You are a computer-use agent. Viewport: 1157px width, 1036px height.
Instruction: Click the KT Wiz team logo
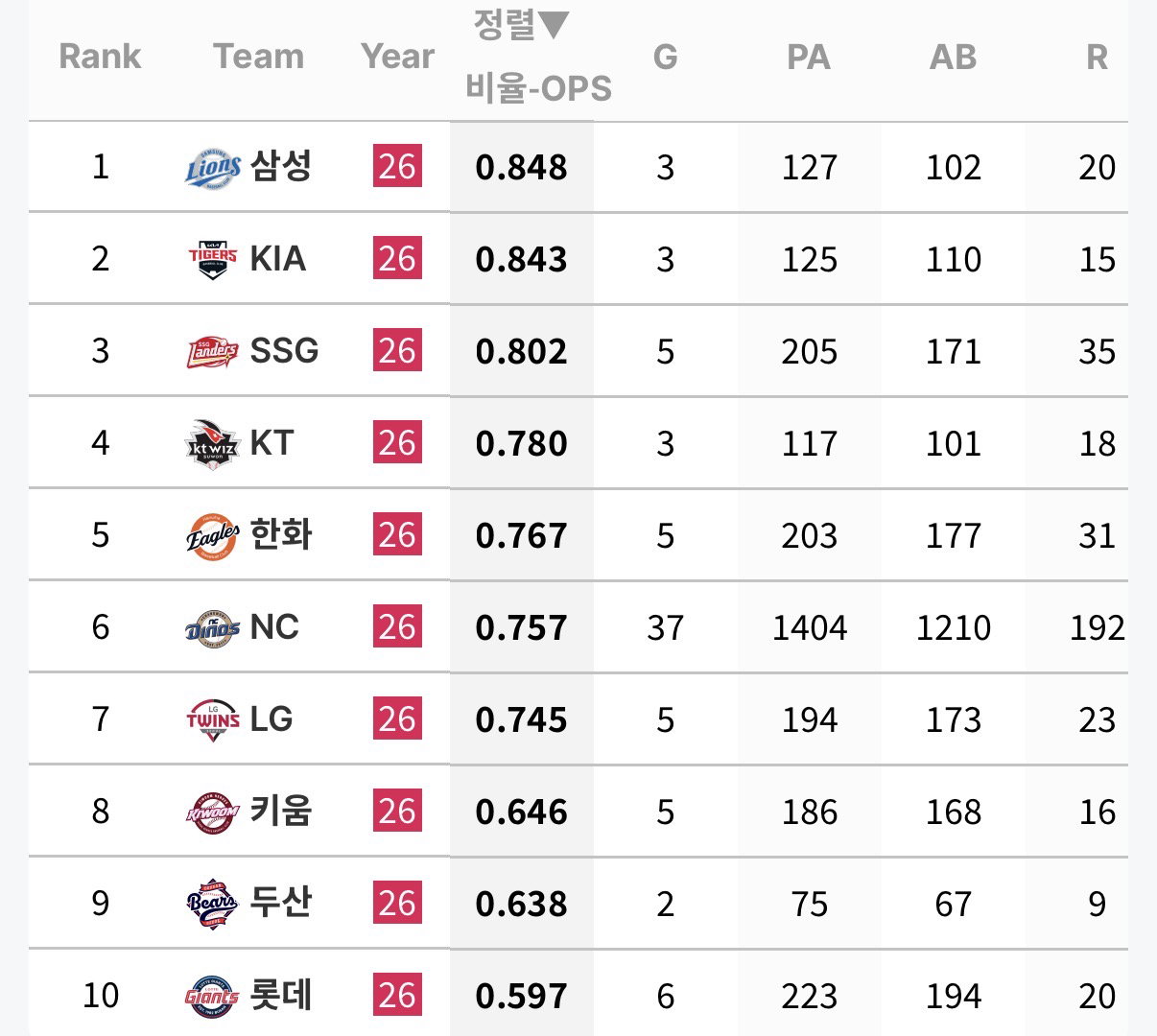(x=212, y=443)
